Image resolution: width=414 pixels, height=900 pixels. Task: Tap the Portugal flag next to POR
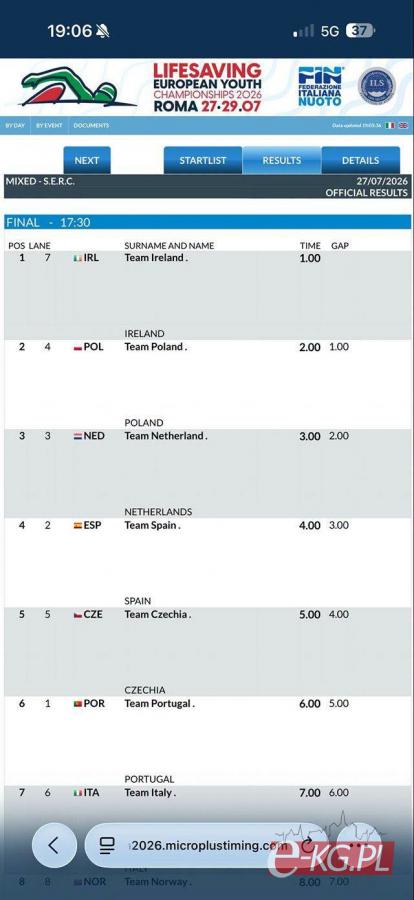(x=78, y=704)
